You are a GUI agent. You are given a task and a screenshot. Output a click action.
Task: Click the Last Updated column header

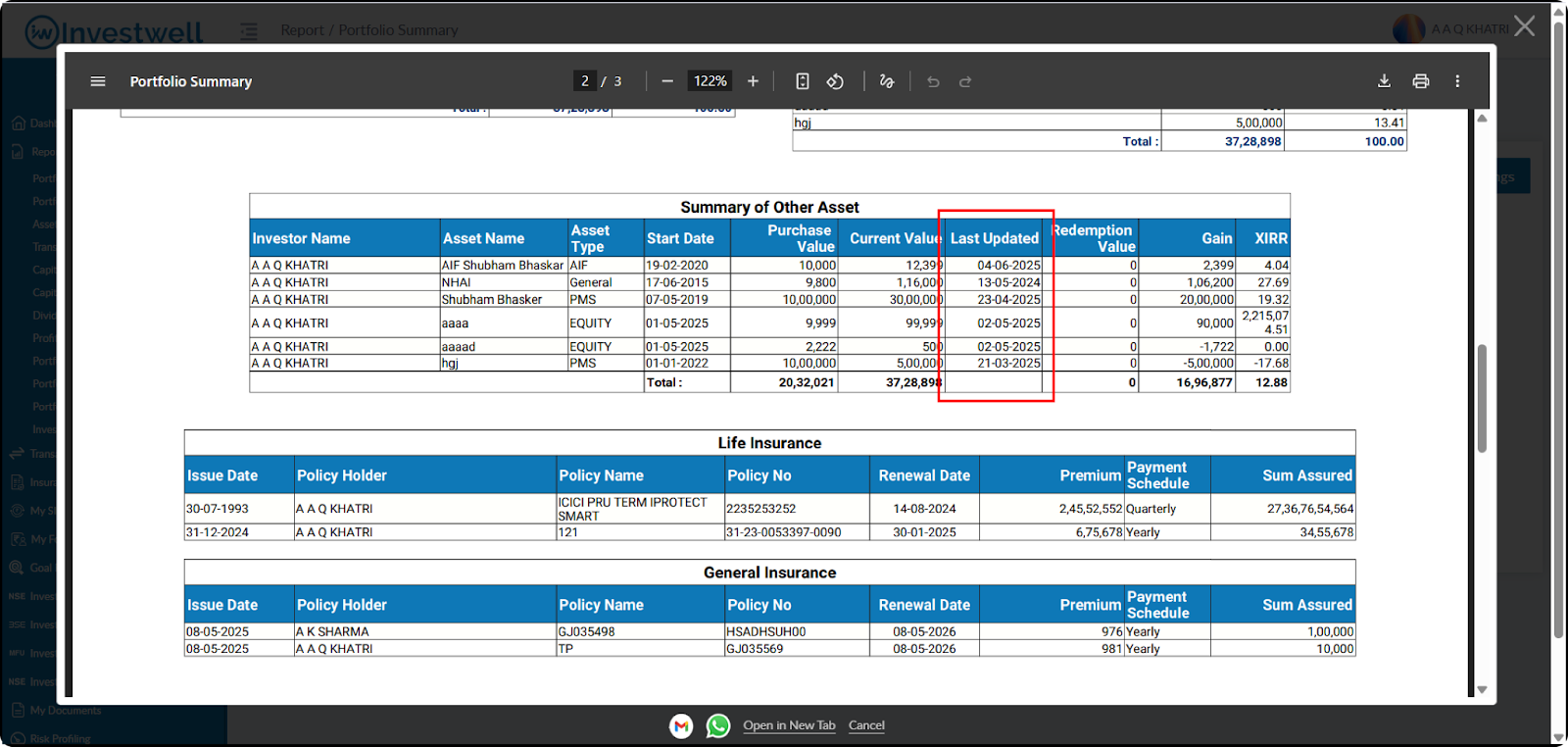(994, 238)
